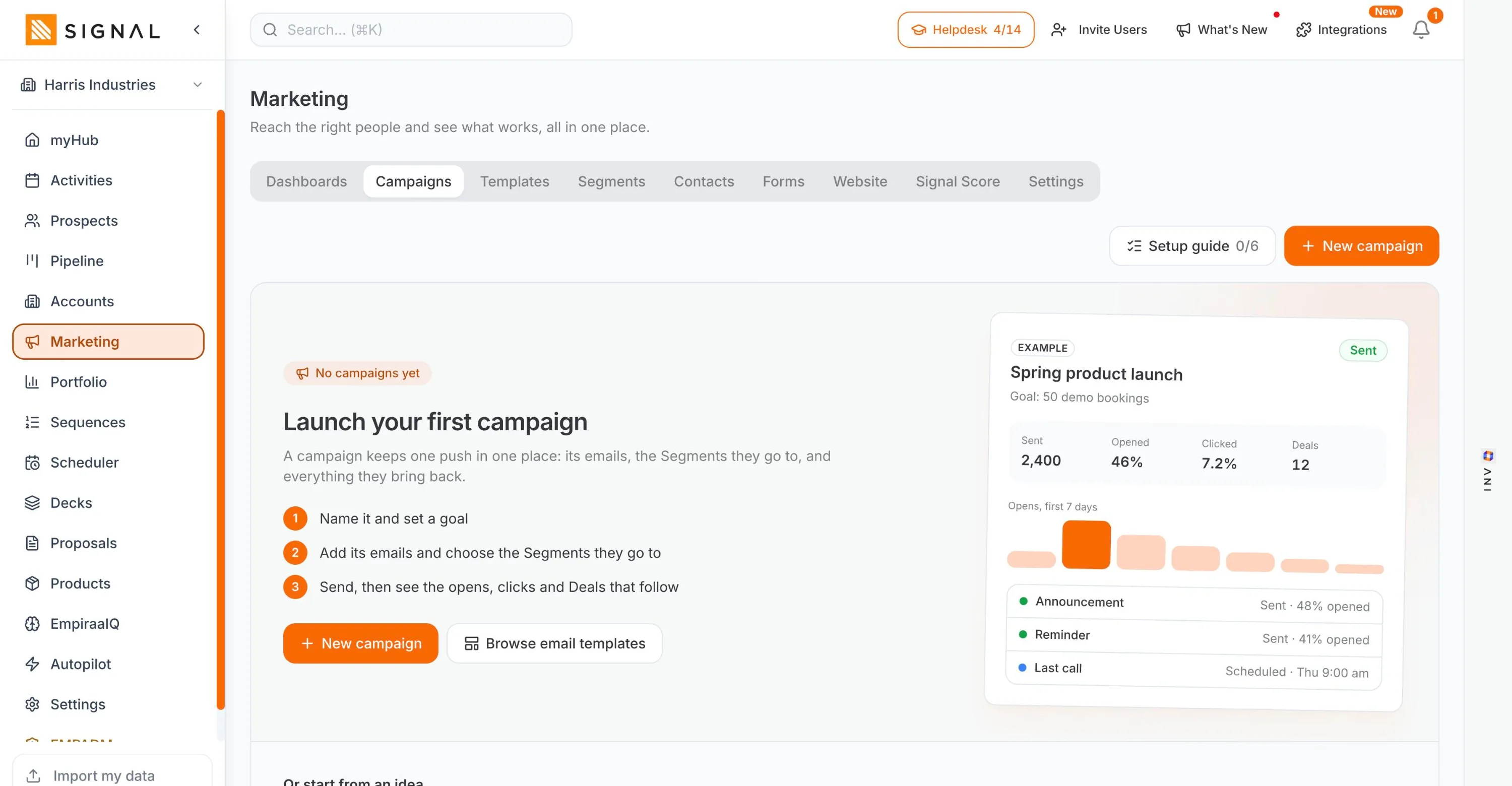Open Portfolio chart icon in sidebar
The height and width of the screenshot is (786, 1512).
pyautogui.click(x=32, y=382)
